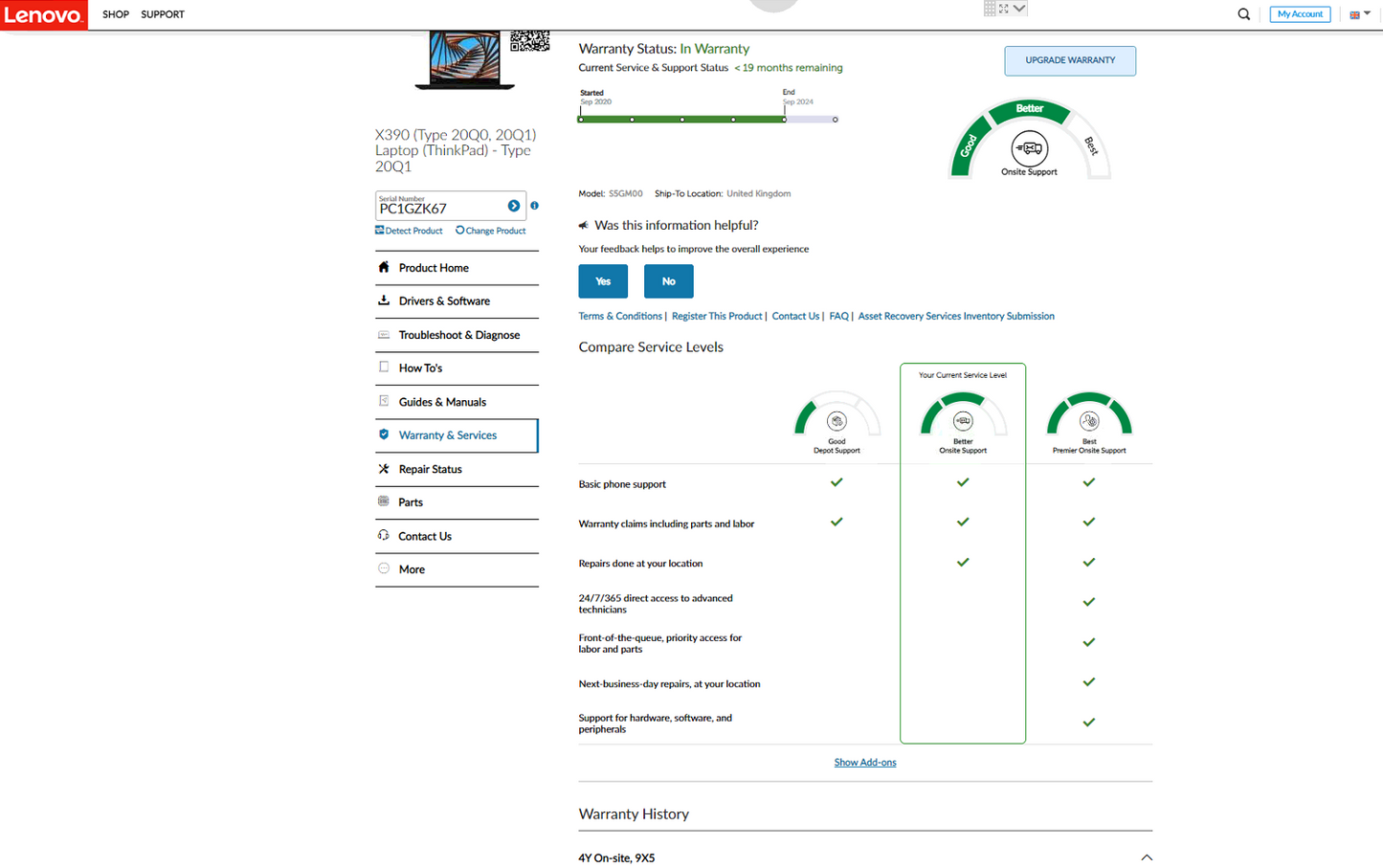Click the ThinkPad laptop product image
Image resolution: width=1383 pixels, height=868 pixels.
click(465, 60)
